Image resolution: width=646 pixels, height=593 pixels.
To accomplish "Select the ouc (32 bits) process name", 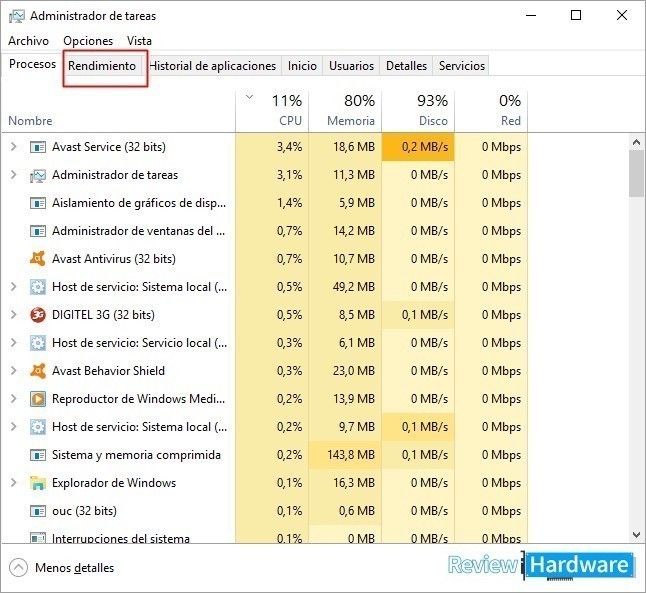I will [x=84, y=511].
